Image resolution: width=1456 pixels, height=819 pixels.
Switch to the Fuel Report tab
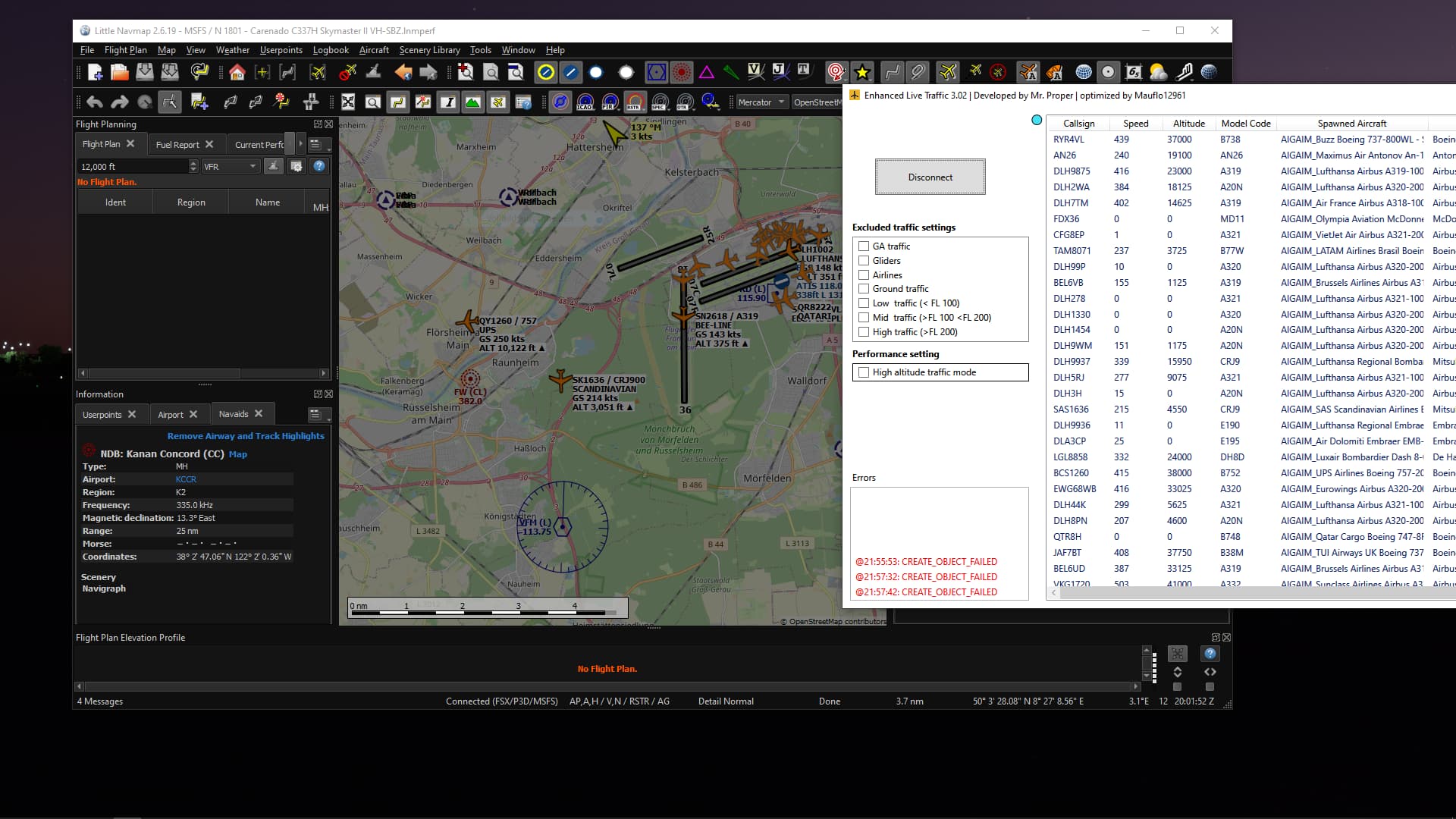178,144
